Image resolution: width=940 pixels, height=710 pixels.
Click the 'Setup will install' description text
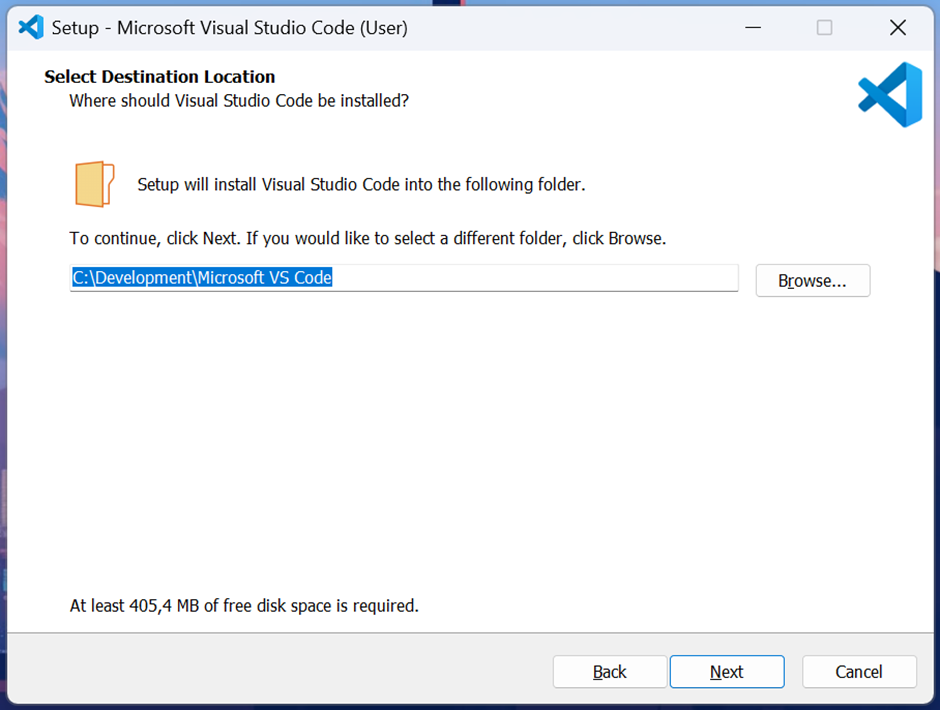point(361,184)
